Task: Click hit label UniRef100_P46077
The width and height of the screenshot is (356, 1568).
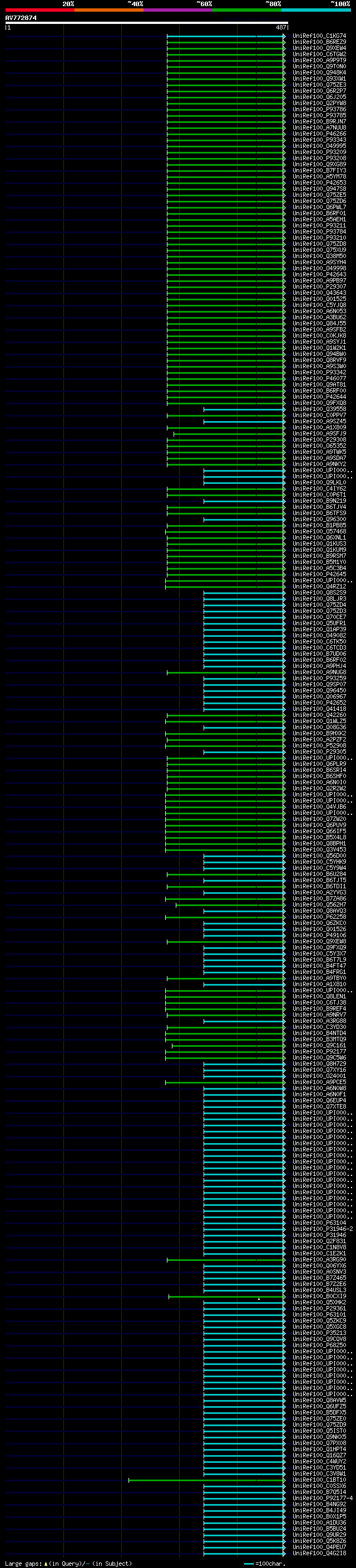Action: (319, 379)
